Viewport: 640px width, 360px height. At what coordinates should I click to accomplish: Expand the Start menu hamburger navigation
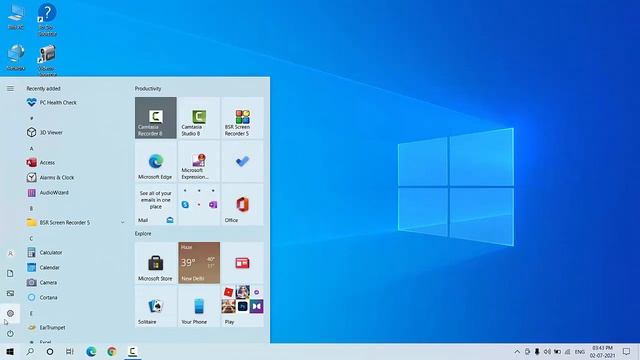point(10,89)
